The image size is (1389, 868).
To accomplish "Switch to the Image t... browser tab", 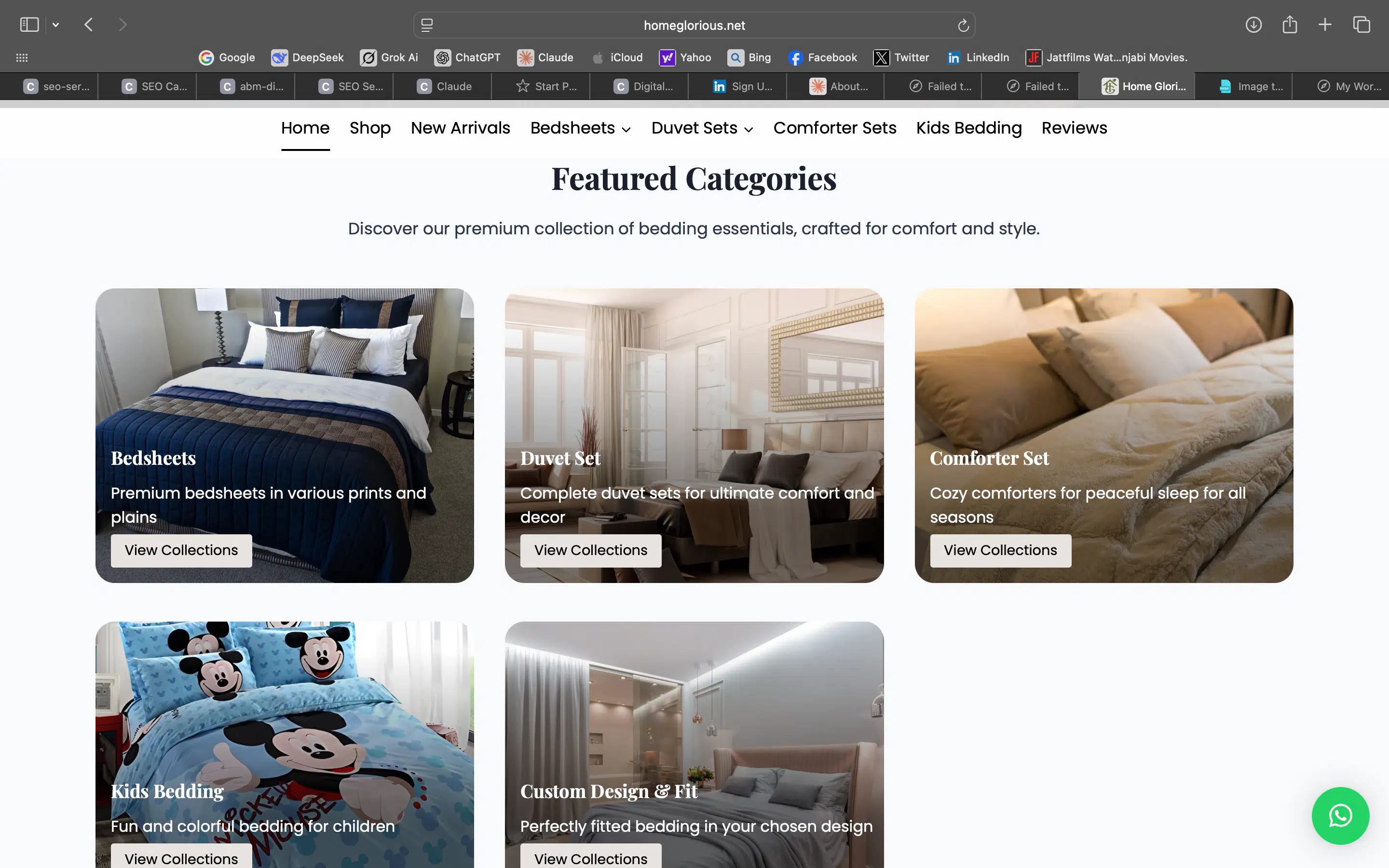I will tap(1251, 86).
